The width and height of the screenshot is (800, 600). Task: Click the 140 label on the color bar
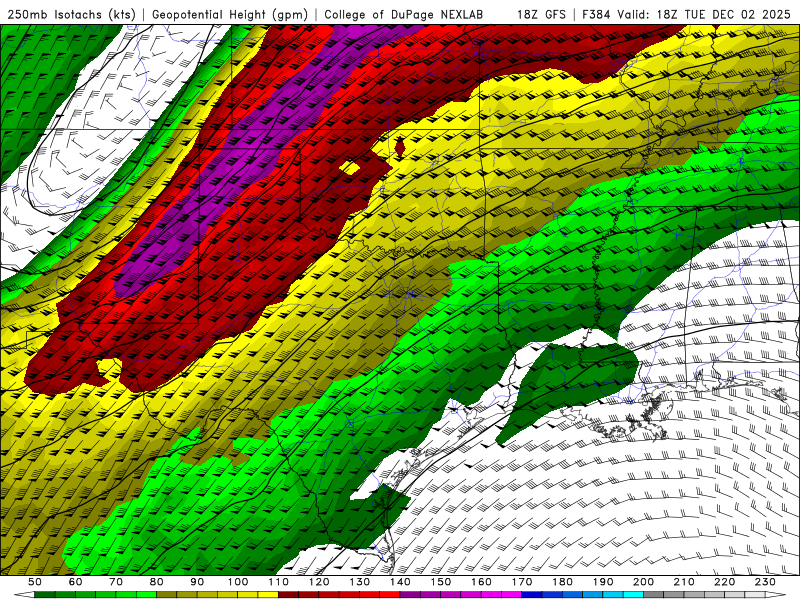[x=400, y=582]
